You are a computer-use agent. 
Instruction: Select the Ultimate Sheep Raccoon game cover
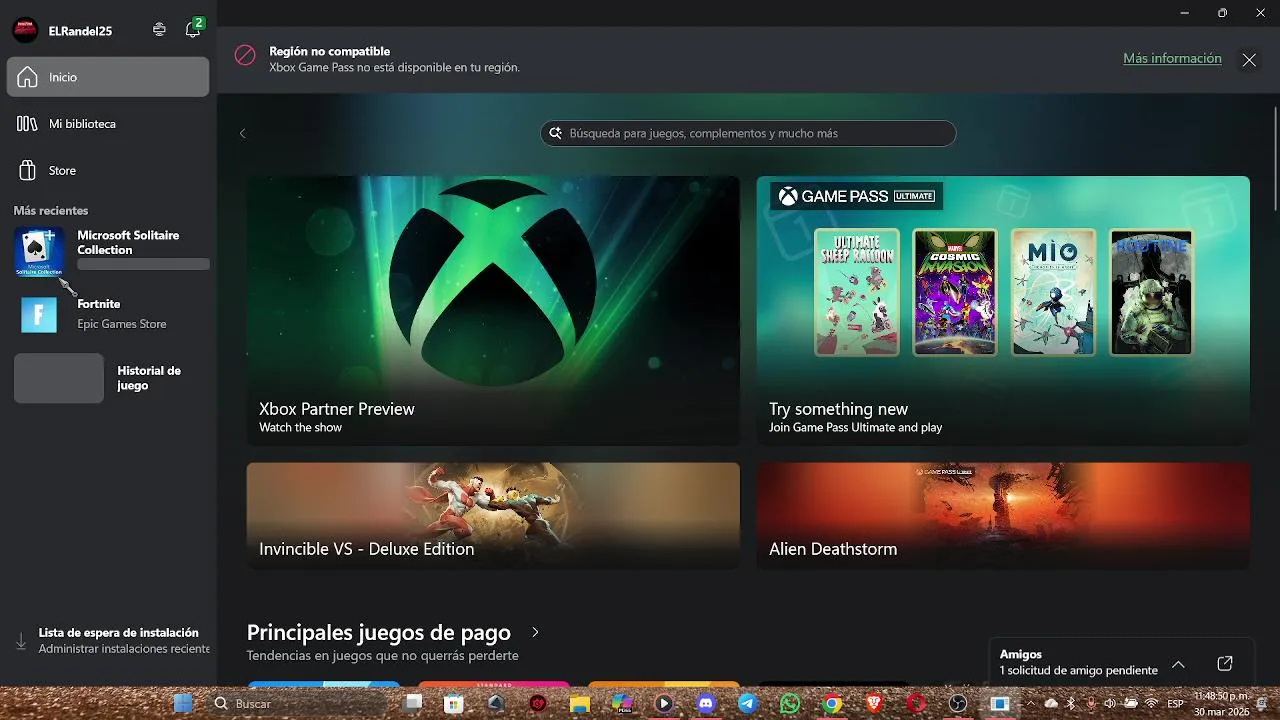(857, 292)
